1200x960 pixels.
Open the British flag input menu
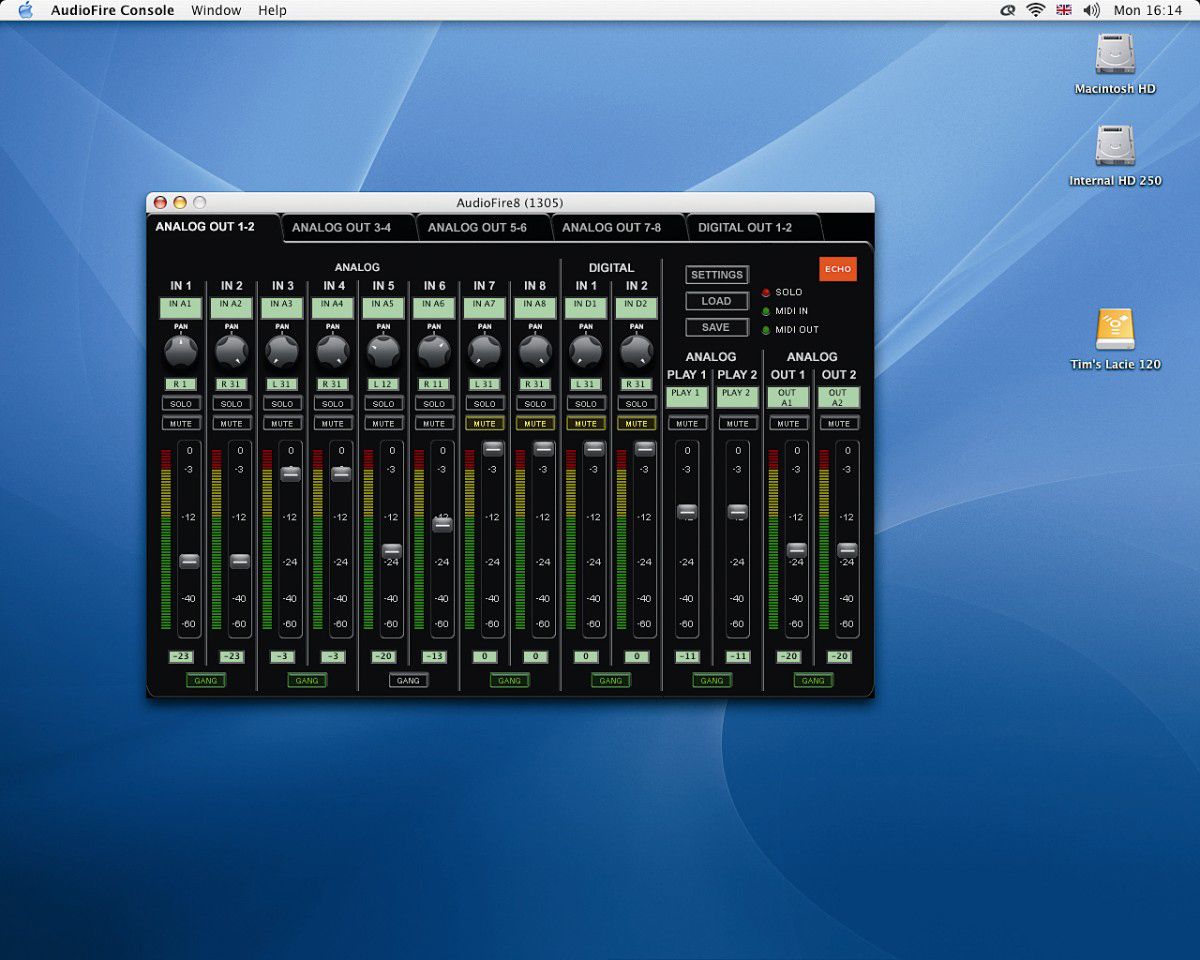click(x=1063, y=10)
